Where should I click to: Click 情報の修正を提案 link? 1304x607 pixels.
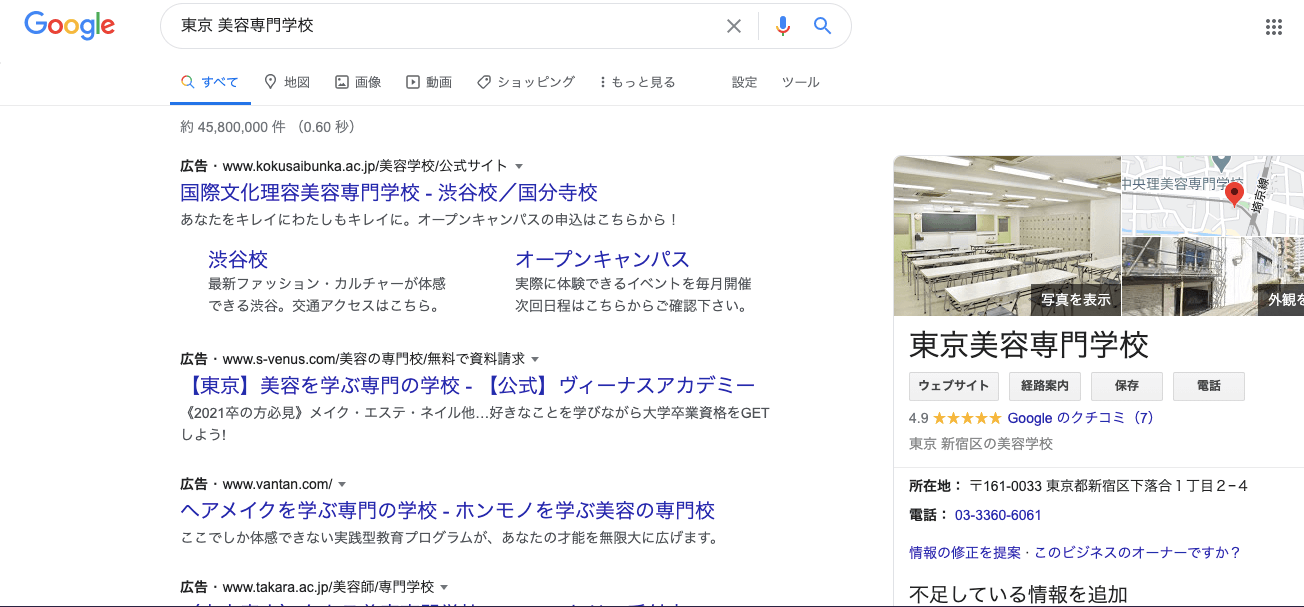coord(965,552)
